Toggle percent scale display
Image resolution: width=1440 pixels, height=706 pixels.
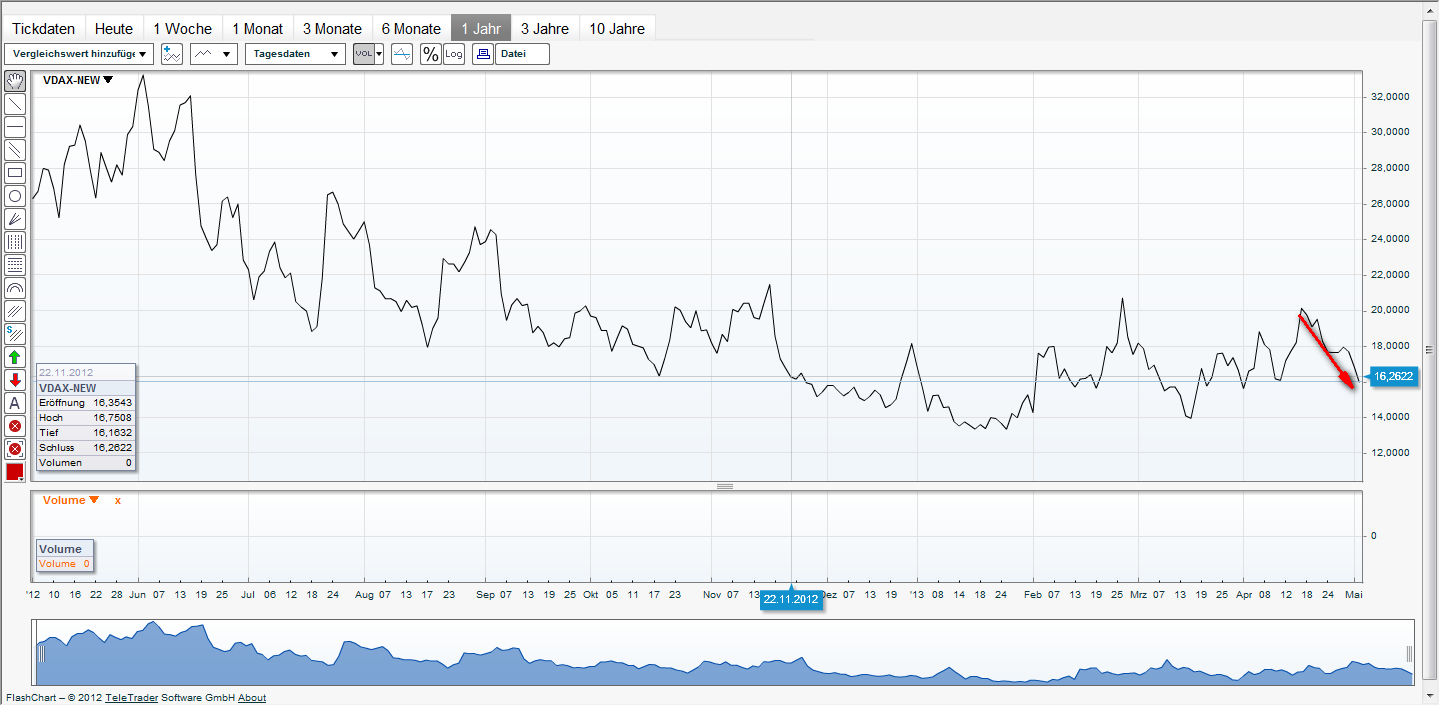click(x=430, y=54)
